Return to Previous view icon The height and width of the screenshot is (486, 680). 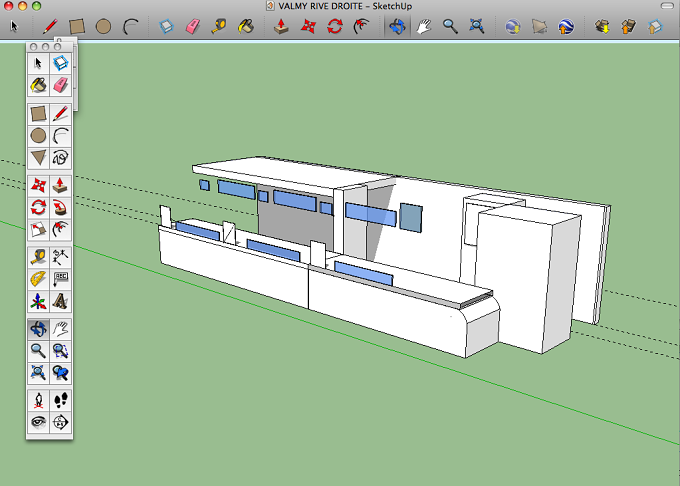60,372
